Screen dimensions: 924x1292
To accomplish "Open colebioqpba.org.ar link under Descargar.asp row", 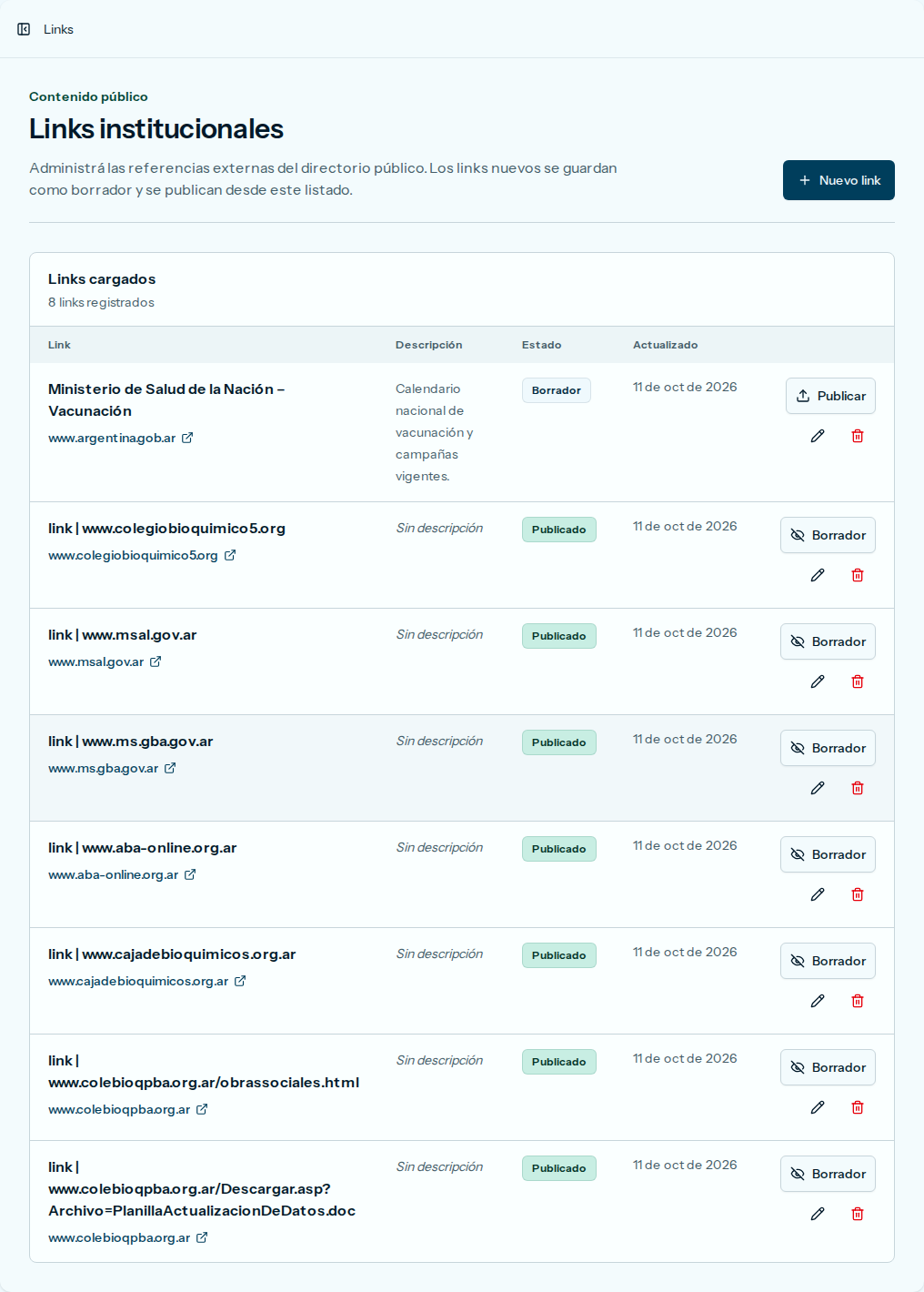I will click(x=128, y=1237).
